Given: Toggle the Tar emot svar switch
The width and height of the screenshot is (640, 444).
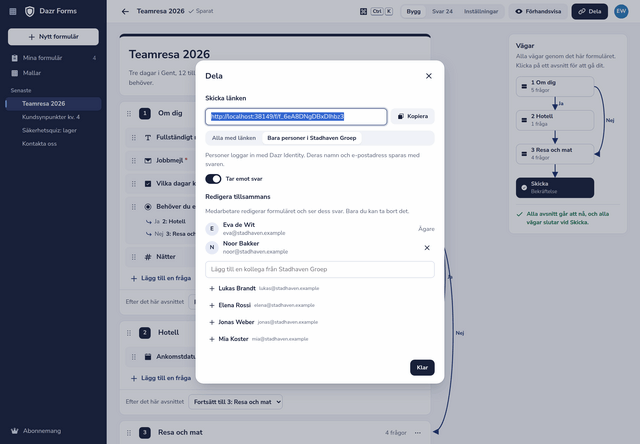Looking at the screenshot, I should click(x=213, y=179).
